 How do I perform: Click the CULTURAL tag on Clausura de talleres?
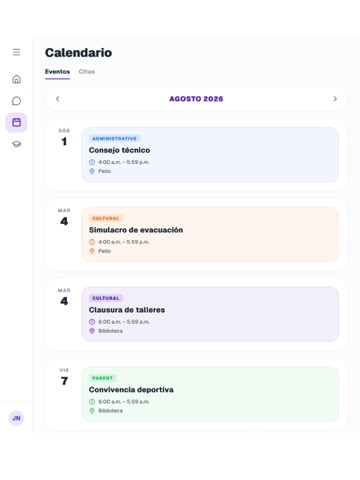point(106,298)
